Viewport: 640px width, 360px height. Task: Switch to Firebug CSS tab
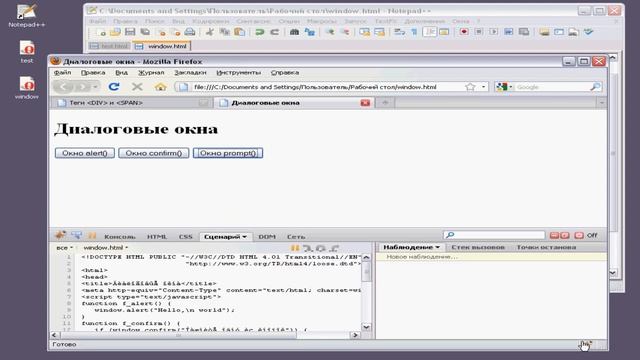pyautogui.click(x=185, y=237)
